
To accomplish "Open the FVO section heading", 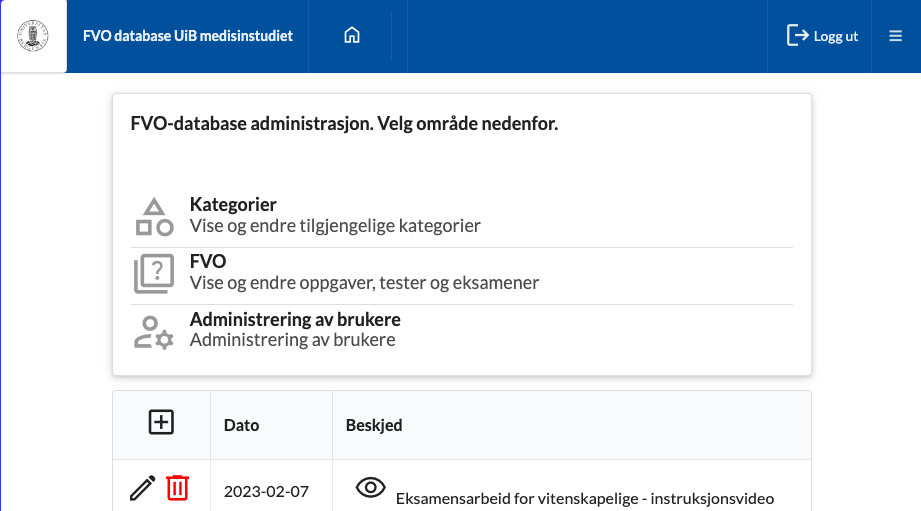I will click(208, 261).
